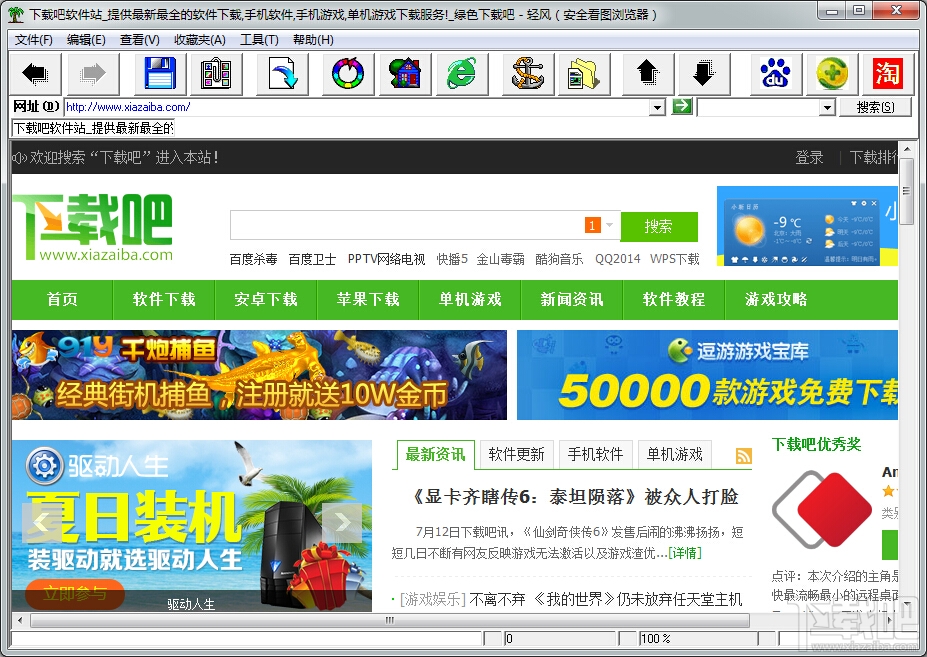927x657 pixels.
Task: Switch to the 单机游戏 content tab
Action: click(675, 454)
